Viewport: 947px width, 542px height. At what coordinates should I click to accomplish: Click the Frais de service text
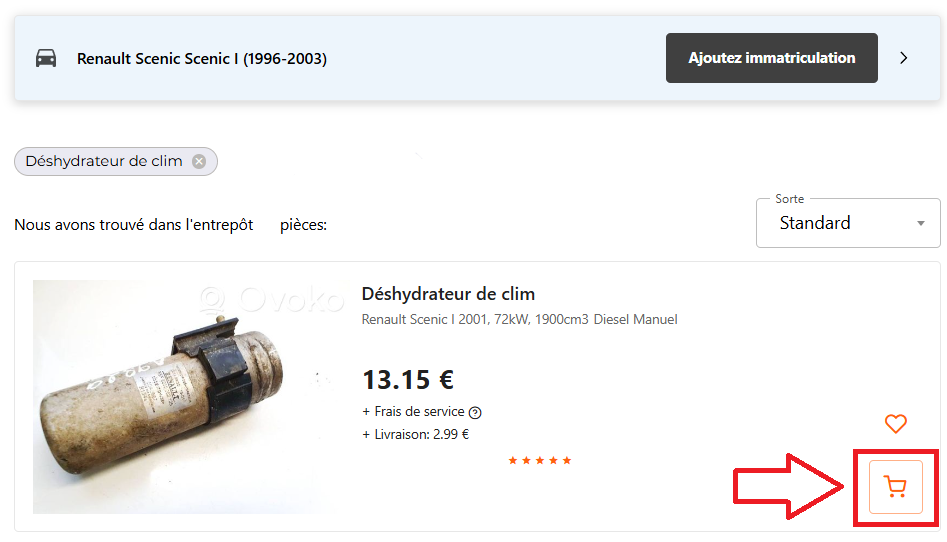click(419, 411)
